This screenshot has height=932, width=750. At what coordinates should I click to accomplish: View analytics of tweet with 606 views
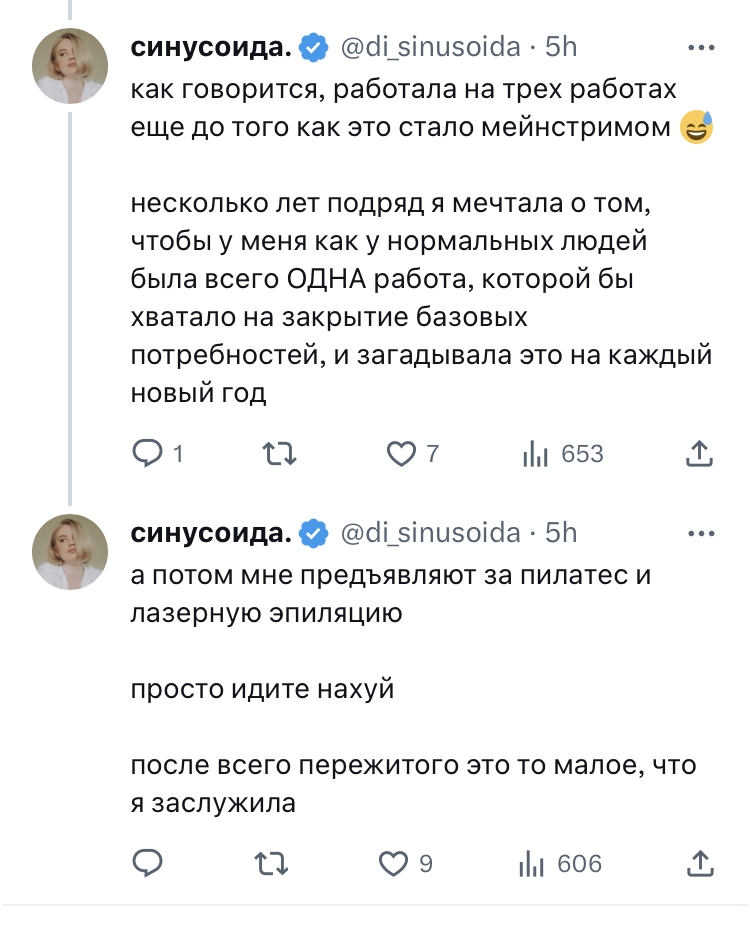pyautogui.click(x=532, y=862)
